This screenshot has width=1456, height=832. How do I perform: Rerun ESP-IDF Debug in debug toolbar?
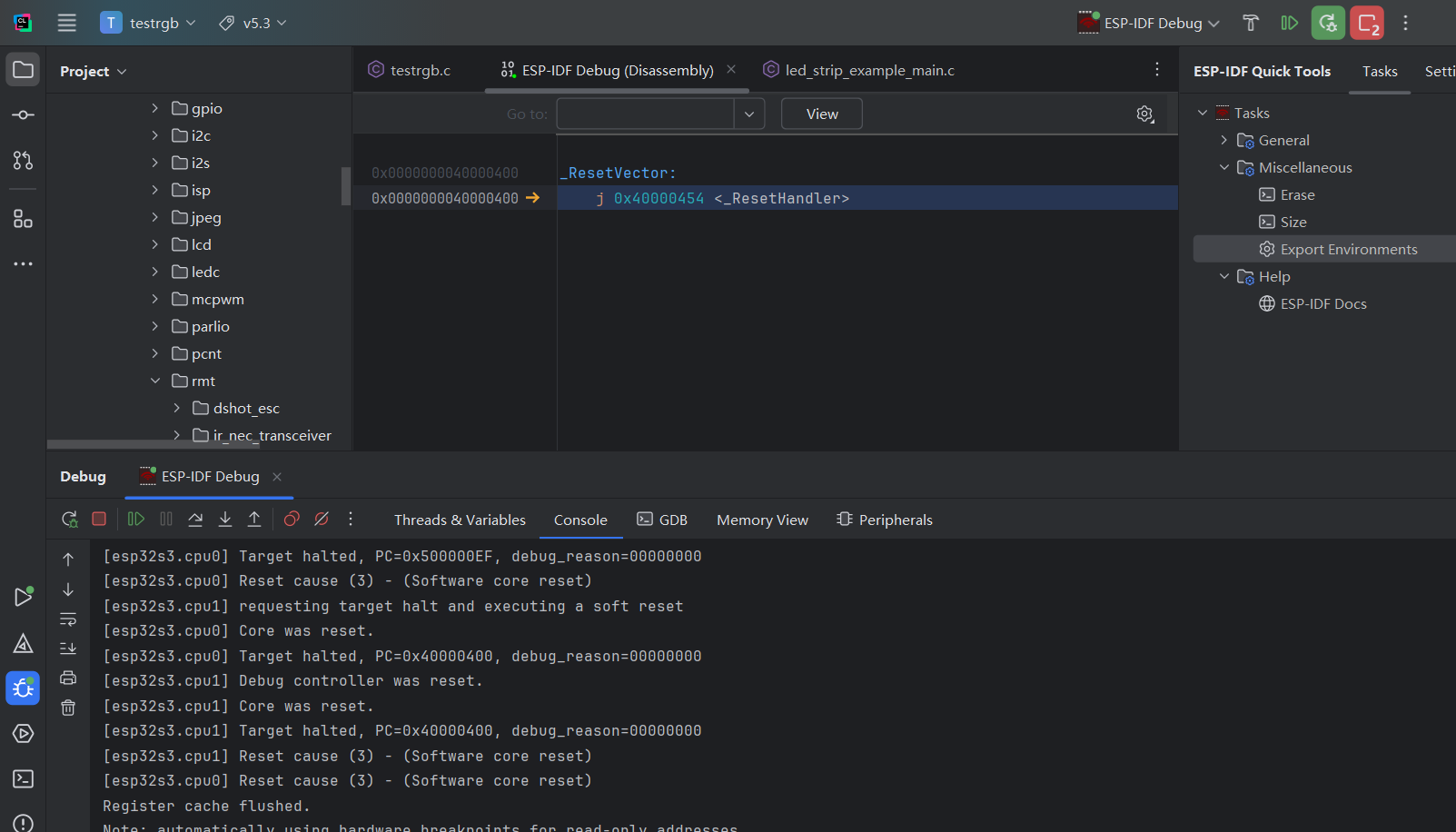(x=70, y=519)
